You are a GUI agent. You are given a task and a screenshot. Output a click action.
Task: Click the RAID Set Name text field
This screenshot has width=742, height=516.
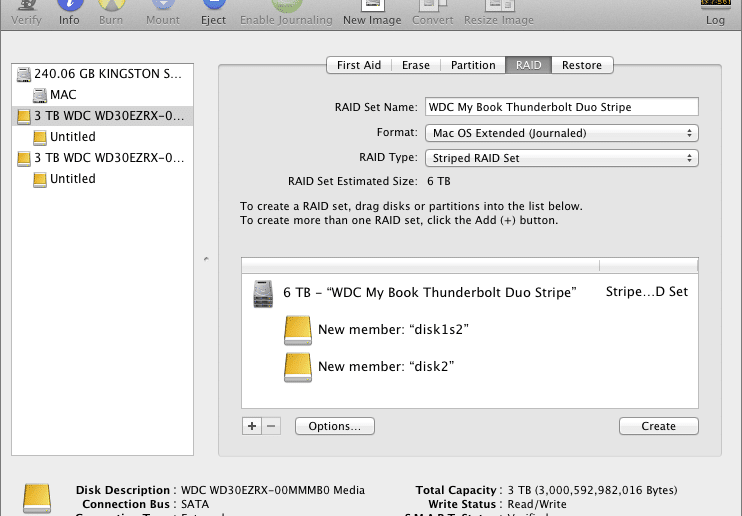tap(562, 107)
